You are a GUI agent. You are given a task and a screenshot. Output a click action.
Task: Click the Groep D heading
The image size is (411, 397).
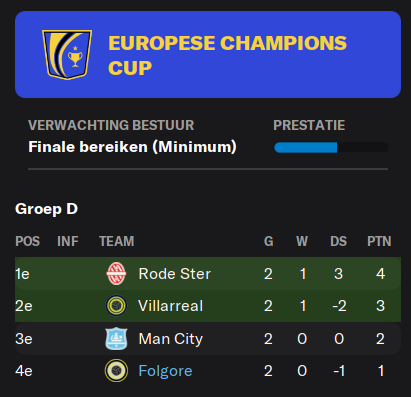46,209
